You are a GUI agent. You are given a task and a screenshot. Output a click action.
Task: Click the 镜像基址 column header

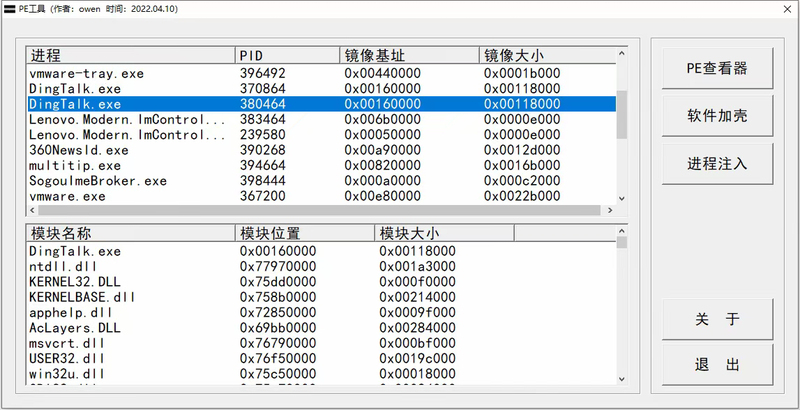409,55
